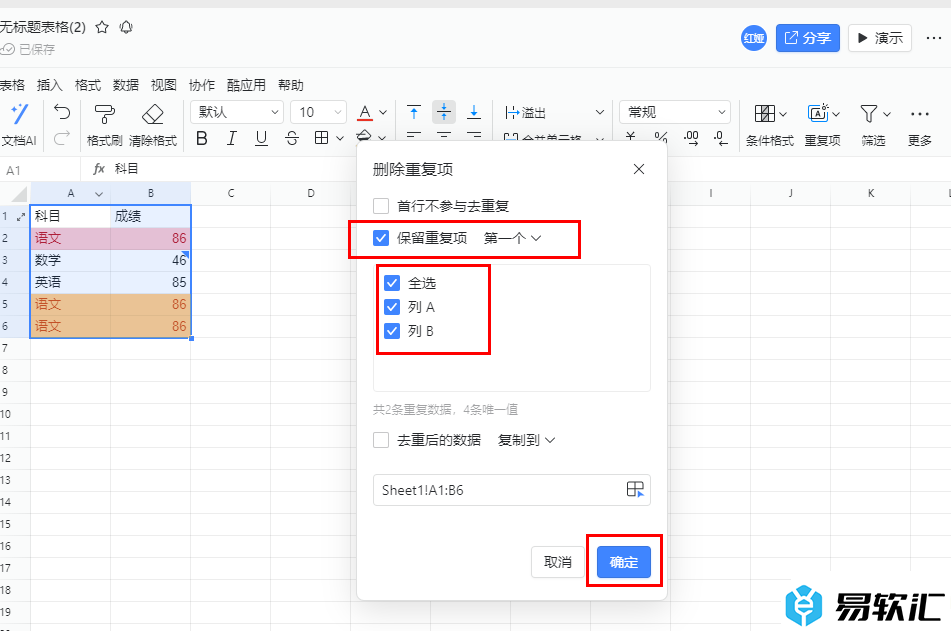
Task: Uncheck column A in the dialog
Action: 392,307
